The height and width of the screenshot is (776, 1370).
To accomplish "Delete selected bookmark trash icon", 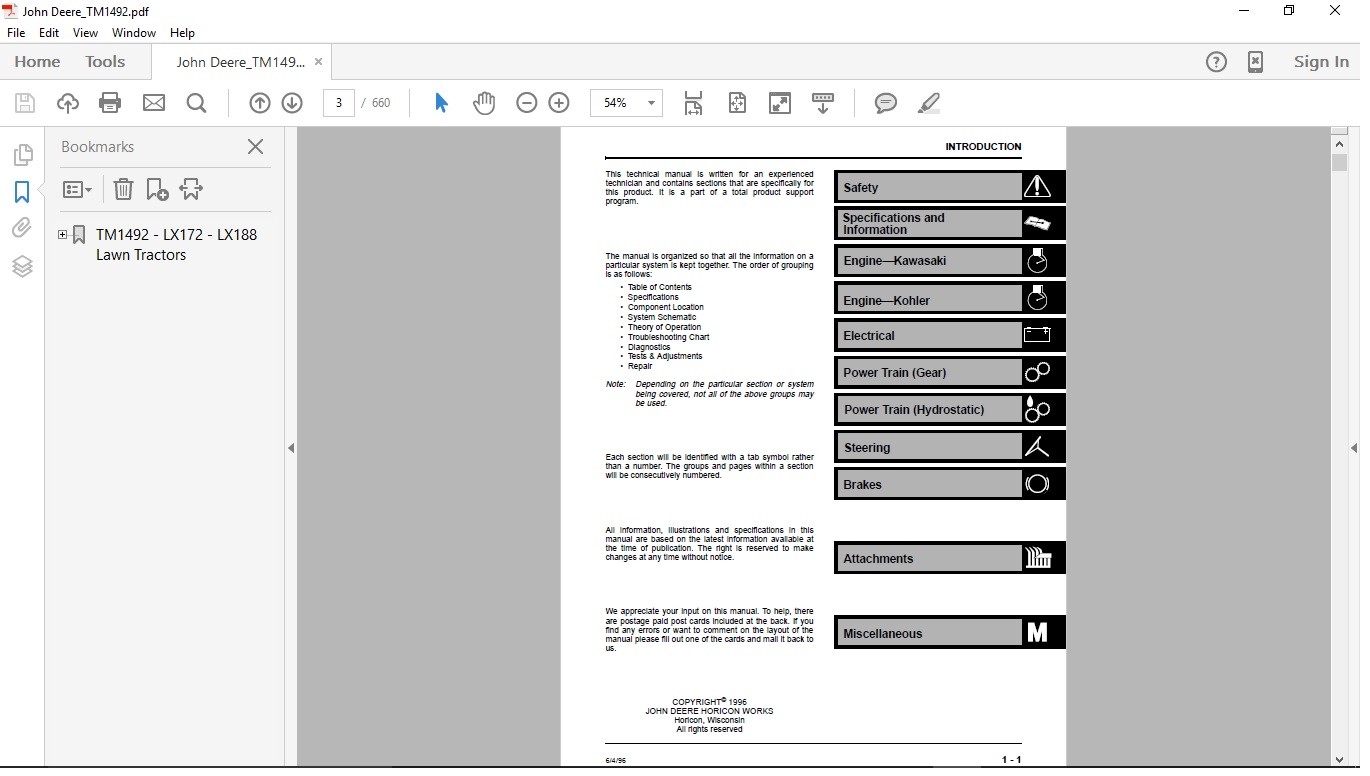I will click(x=123, y=189).
